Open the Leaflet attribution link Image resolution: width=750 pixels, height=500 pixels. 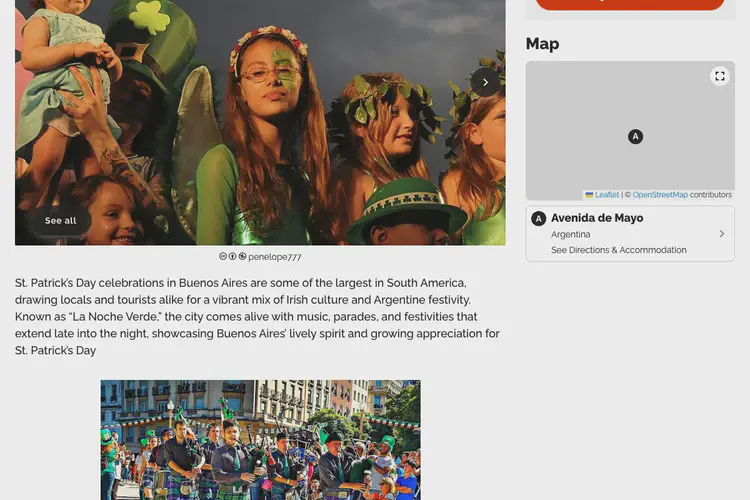(607, 195)
